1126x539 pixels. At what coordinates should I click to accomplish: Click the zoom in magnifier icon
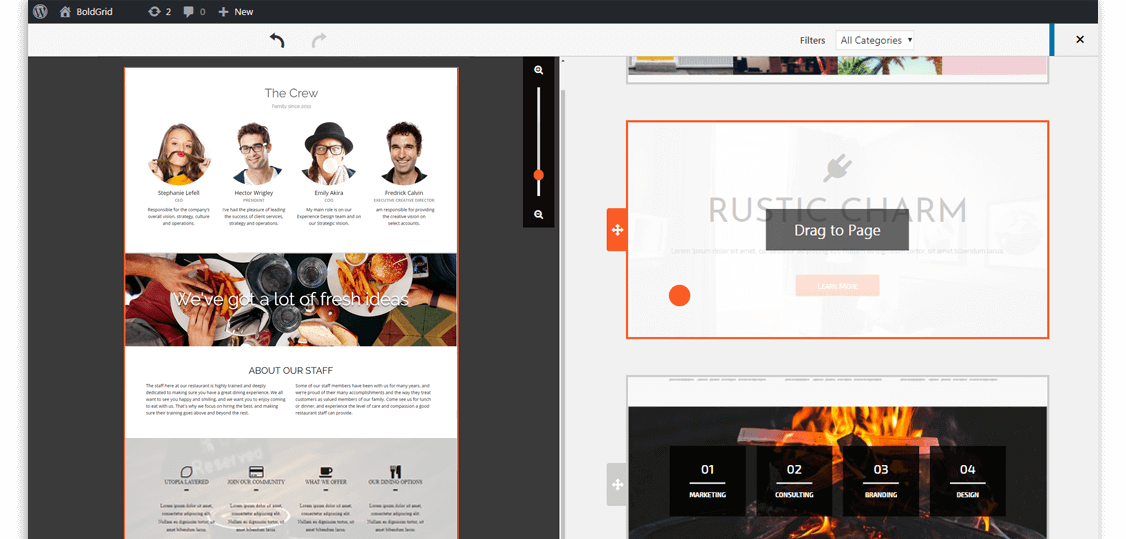coord(539,70)
